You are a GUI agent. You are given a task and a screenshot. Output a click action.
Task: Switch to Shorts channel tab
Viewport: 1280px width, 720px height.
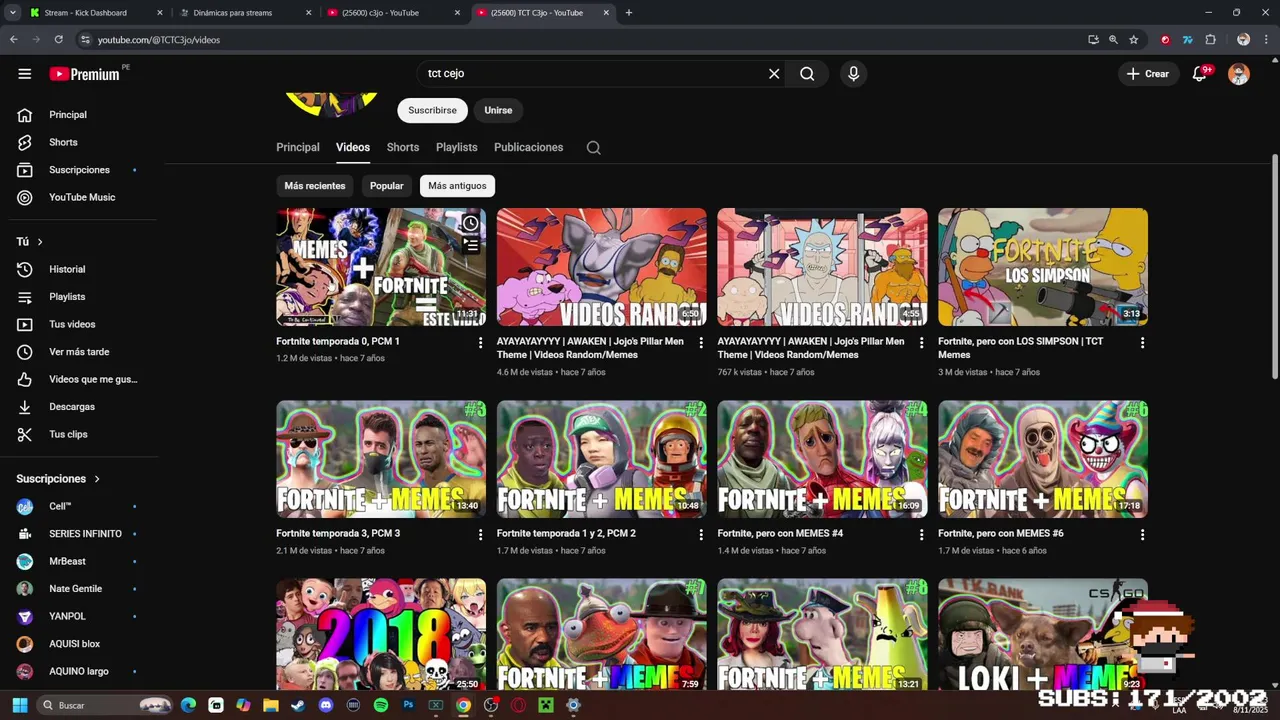tap(403, 147)
